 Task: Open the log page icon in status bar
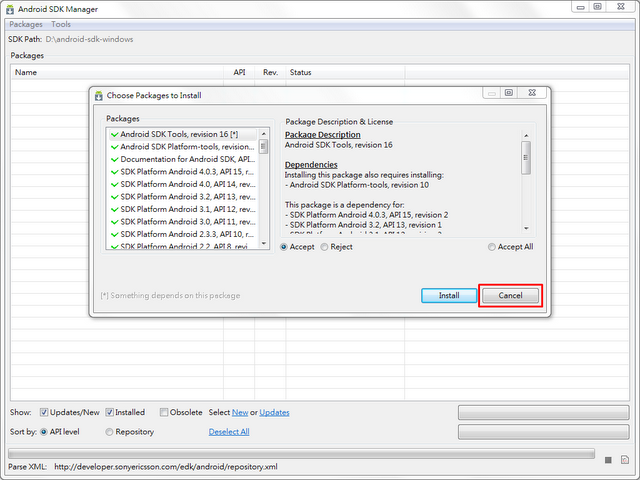point(625,460)
